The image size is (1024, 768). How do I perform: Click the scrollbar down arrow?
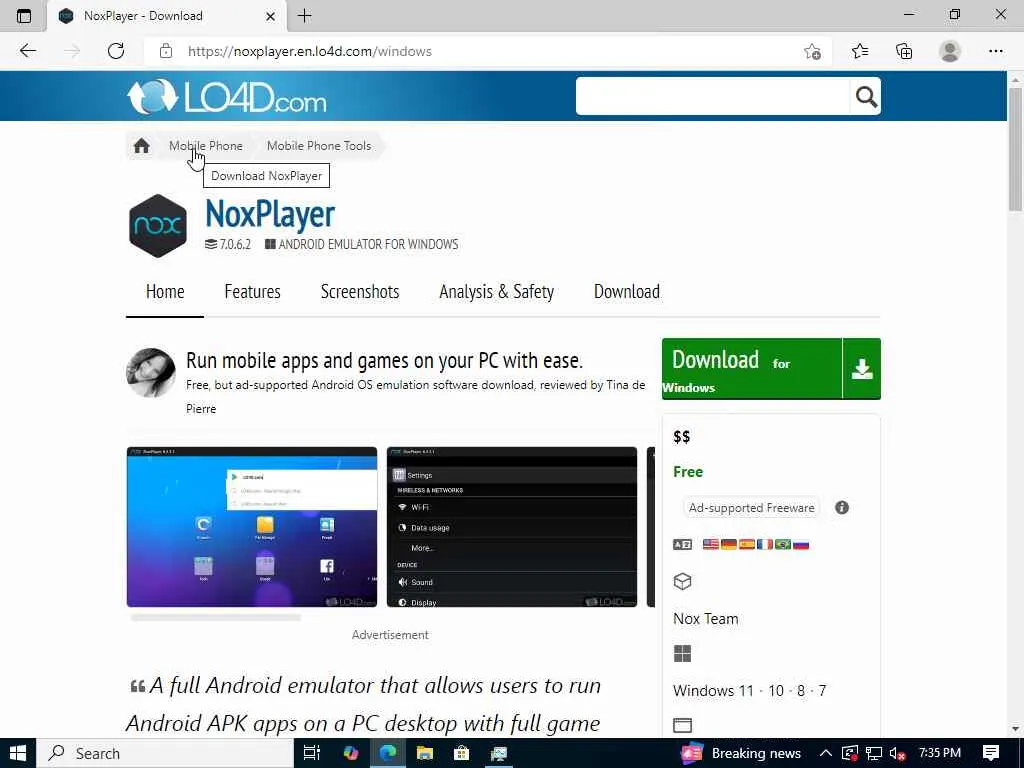[x=1015, y=729]
